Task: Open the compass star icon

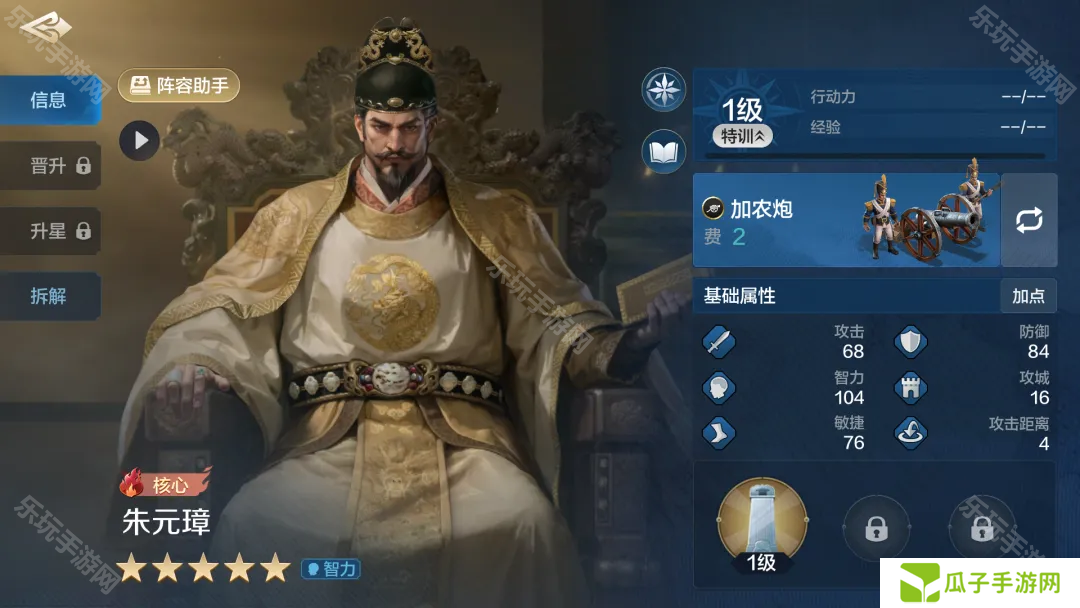Action: tap(663, 90)
